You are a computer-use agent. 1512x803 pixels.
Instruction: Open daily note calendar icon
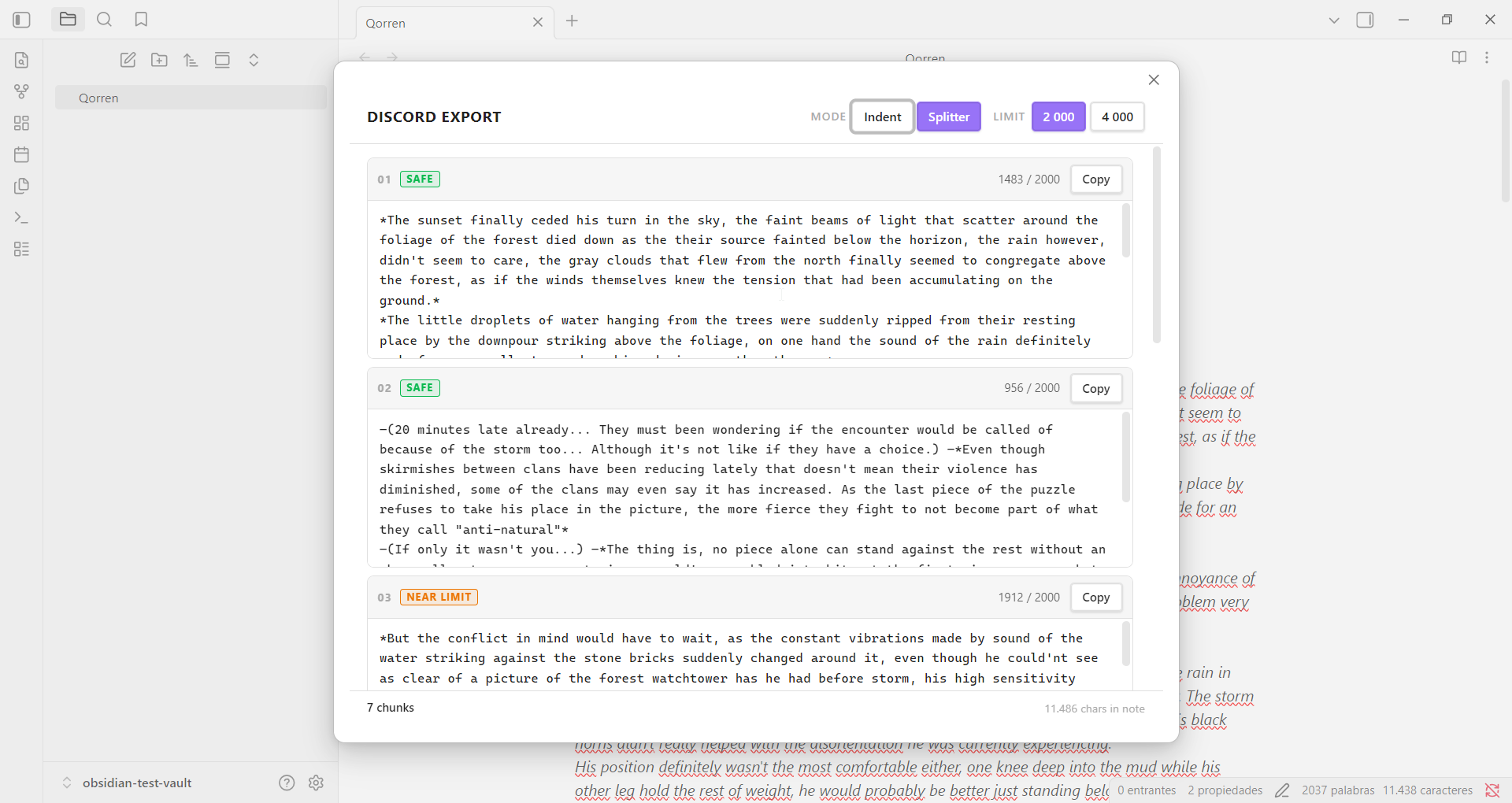pos(22,154)
